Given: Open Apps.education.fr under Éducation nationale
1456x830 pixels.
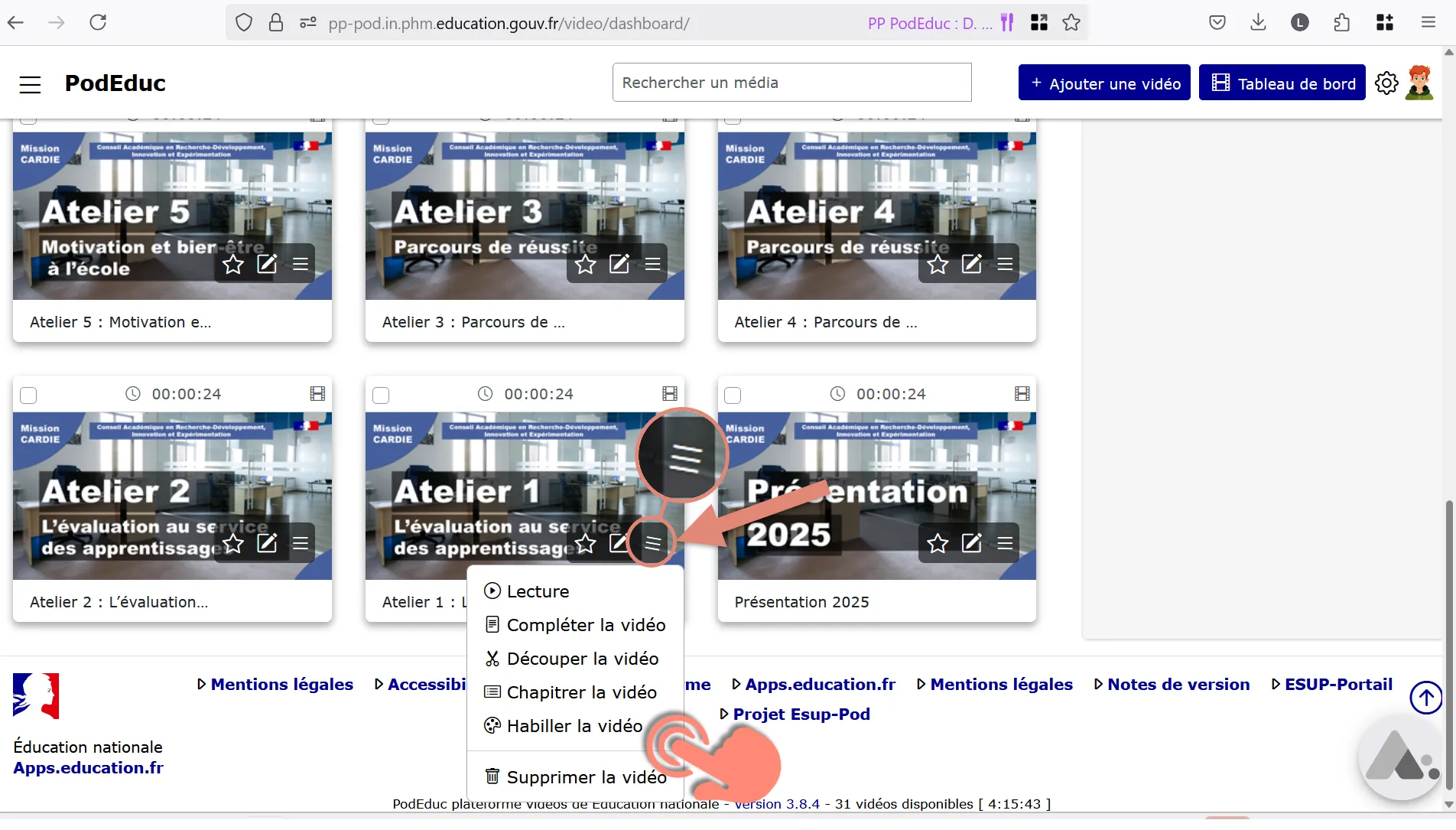Looking at the screenshot, I should [88, 769].
